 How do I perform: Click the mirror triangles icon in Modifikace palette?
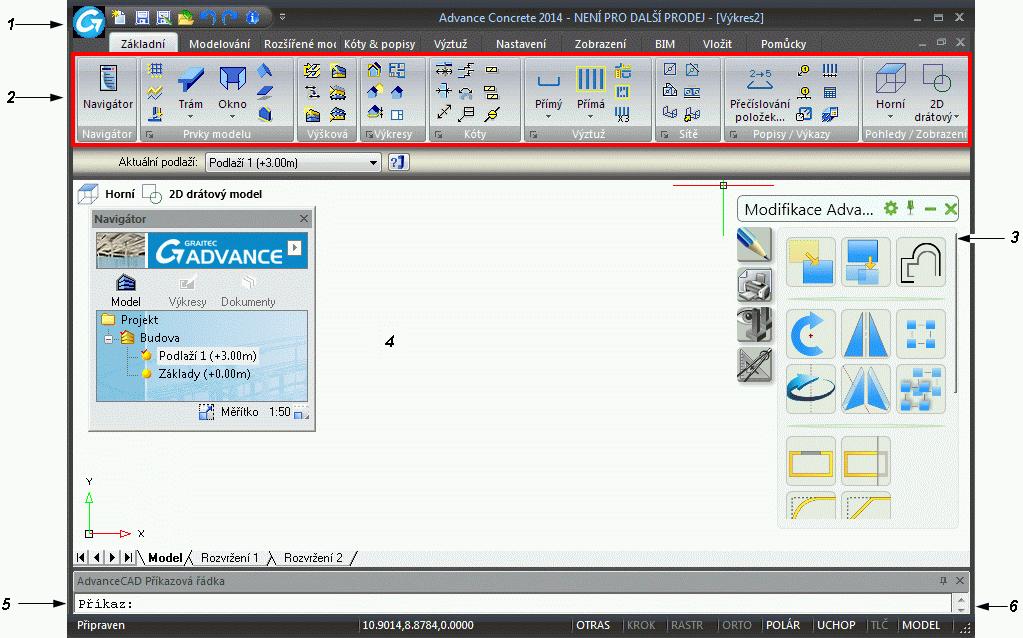pyautogui.click(x=866, y=334)
